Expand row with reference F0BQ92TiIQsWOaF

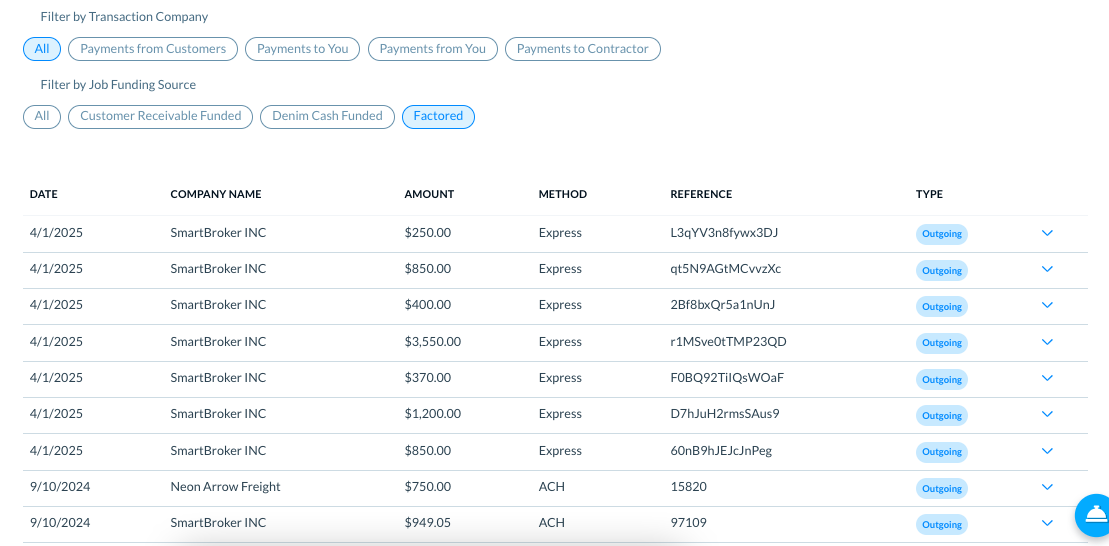click(x=1047, y=378)
